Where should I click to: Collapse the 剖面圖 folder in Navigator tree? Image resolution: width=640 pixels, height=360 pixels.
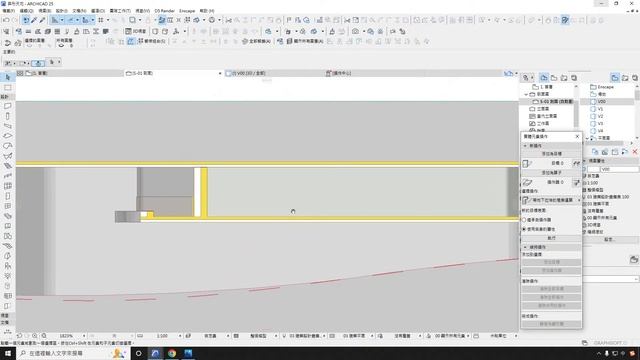526,94
